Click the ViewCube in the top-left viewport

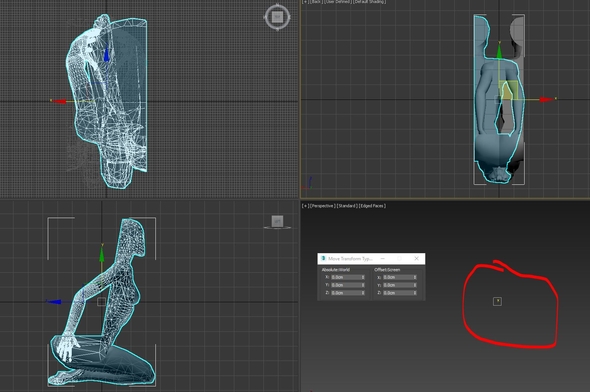[277, 17]
